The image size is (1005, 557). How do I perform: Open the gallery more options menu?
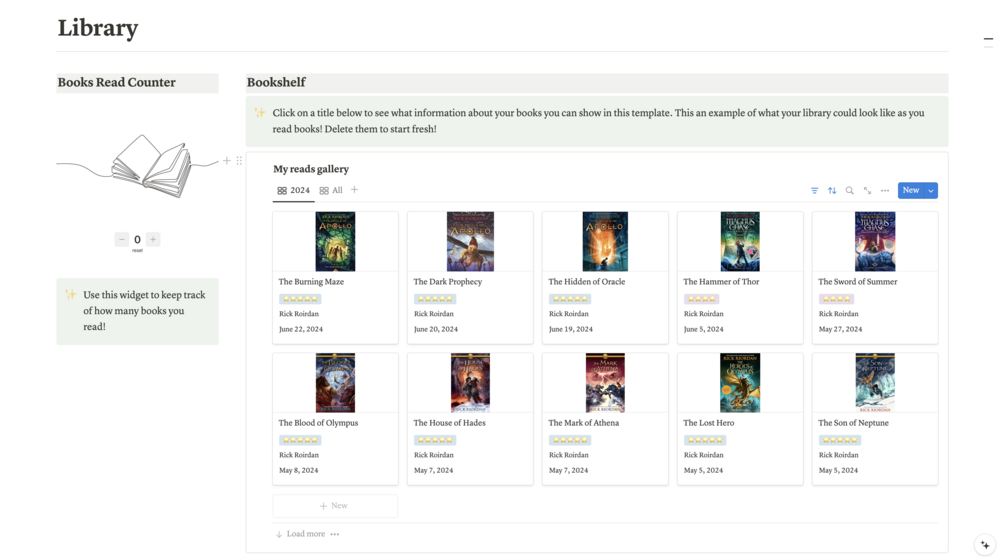tap(885, 190)
